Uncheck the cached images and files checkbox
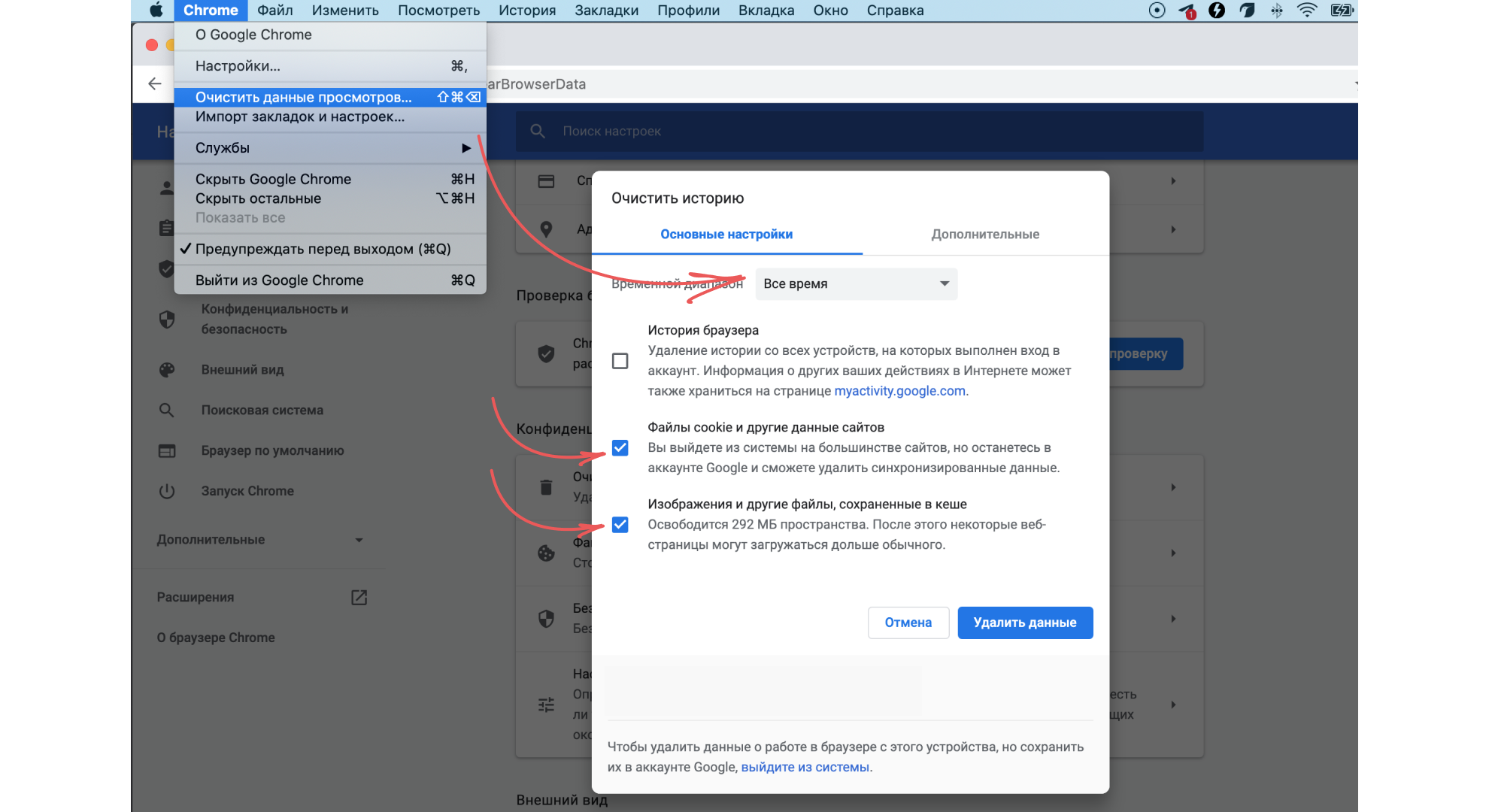This screenshot has width=1489, height=812. [x=620, y=525]
